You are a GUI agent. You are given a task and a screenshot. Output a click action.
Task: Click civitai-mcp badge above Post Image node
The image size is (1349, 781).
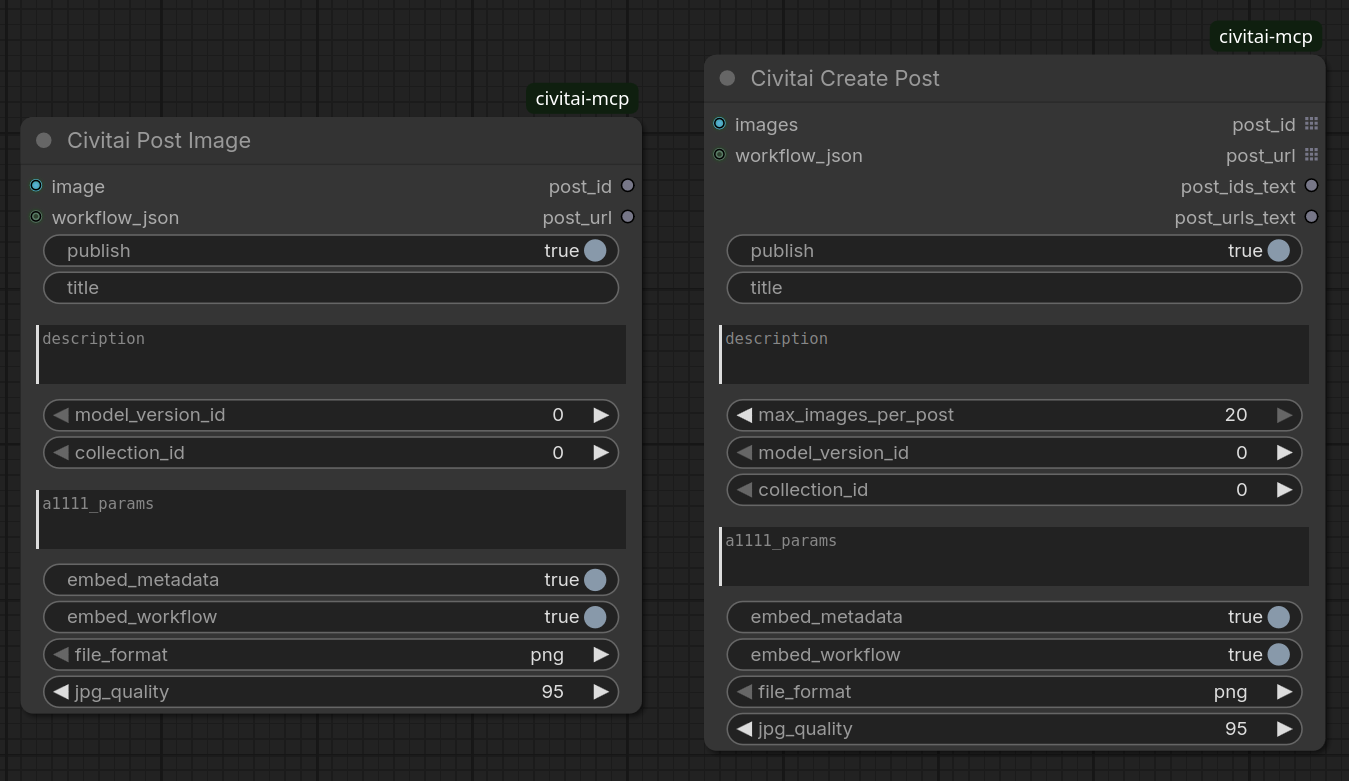coord(582,99)
